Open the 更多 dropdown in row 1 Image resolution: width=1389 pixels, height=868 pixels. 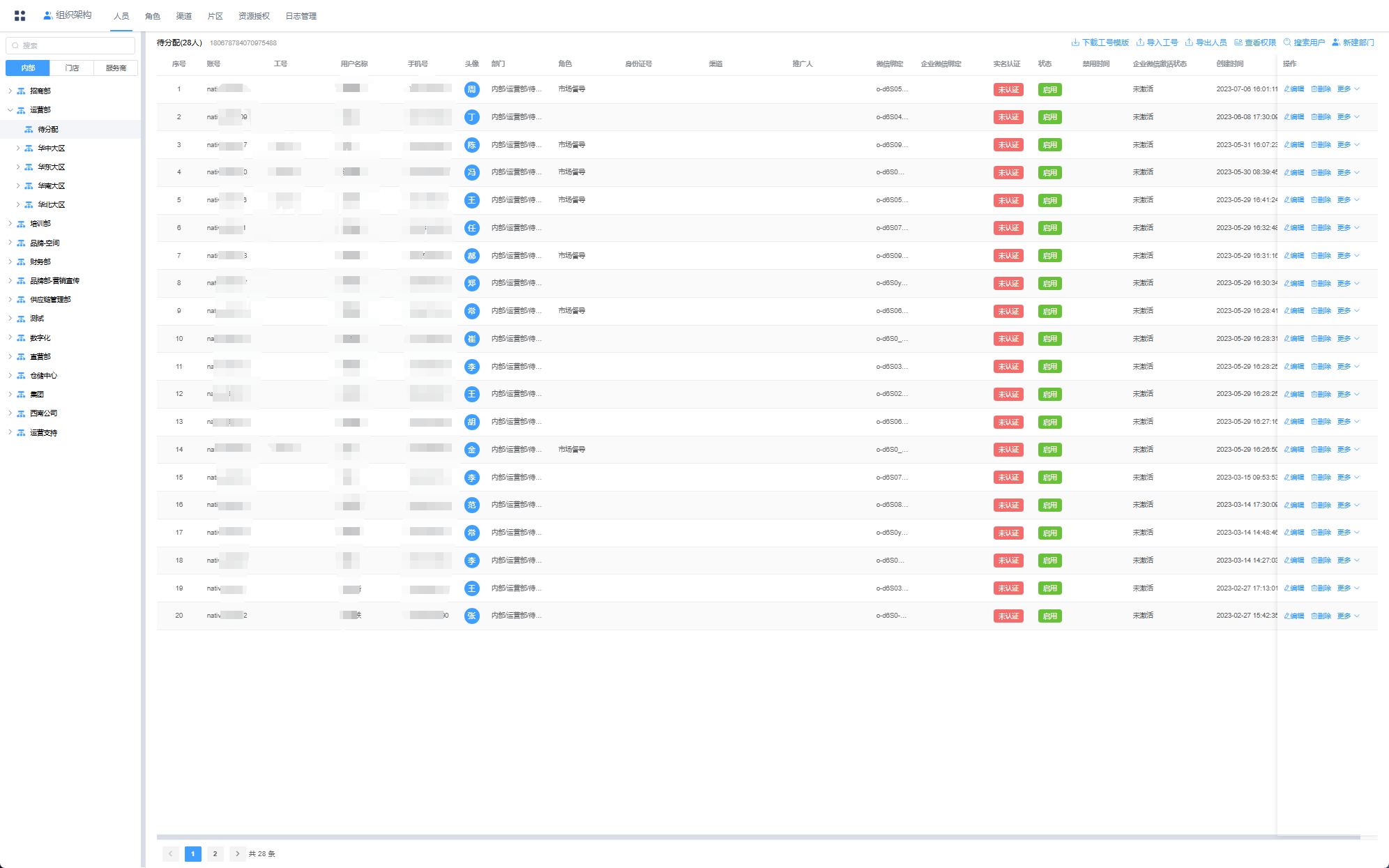1349,89
